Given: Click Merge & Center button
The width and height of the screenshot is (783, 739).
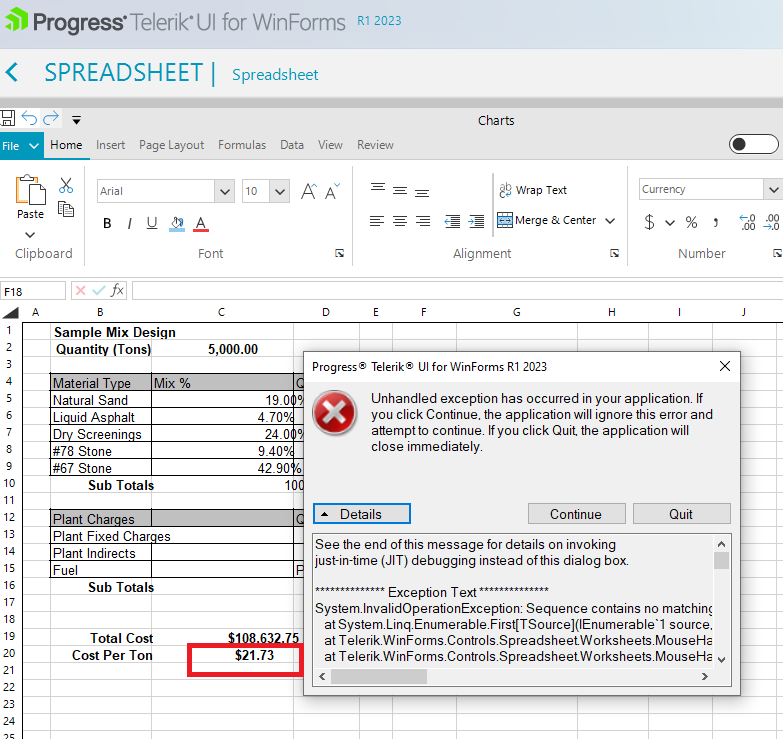Looking at the screenshot, I should [547, 220].
